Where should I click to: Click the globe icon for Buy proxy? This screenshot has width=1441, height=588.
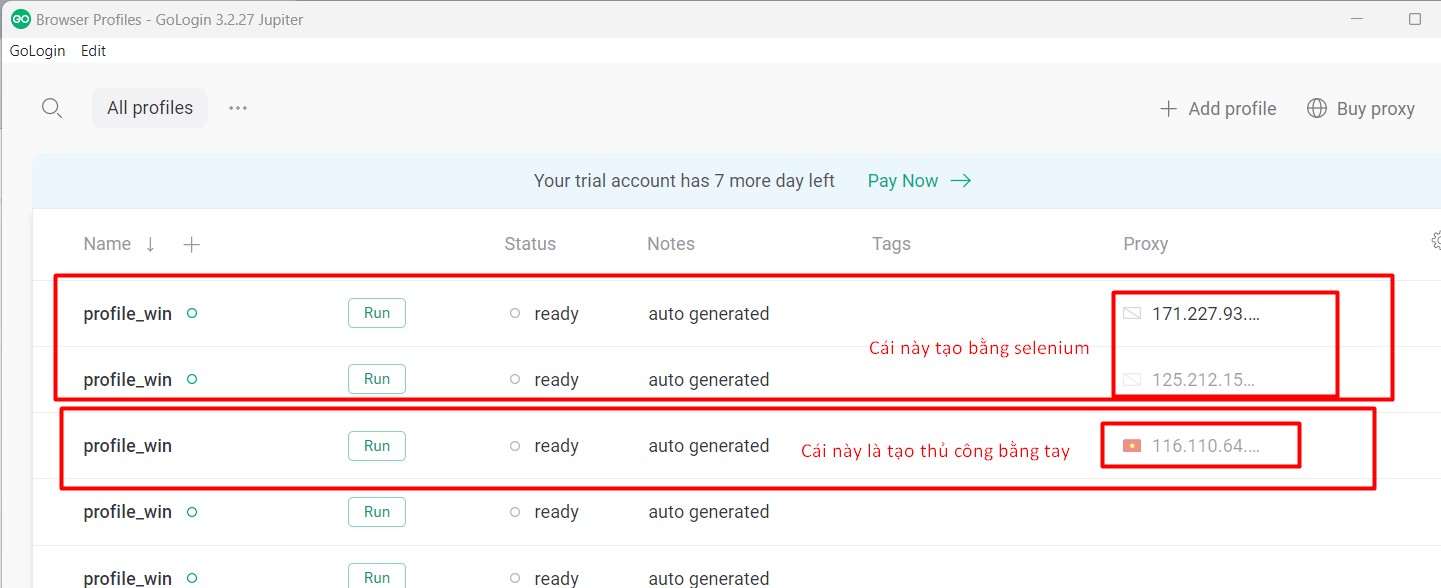(x=1317, y=108)
